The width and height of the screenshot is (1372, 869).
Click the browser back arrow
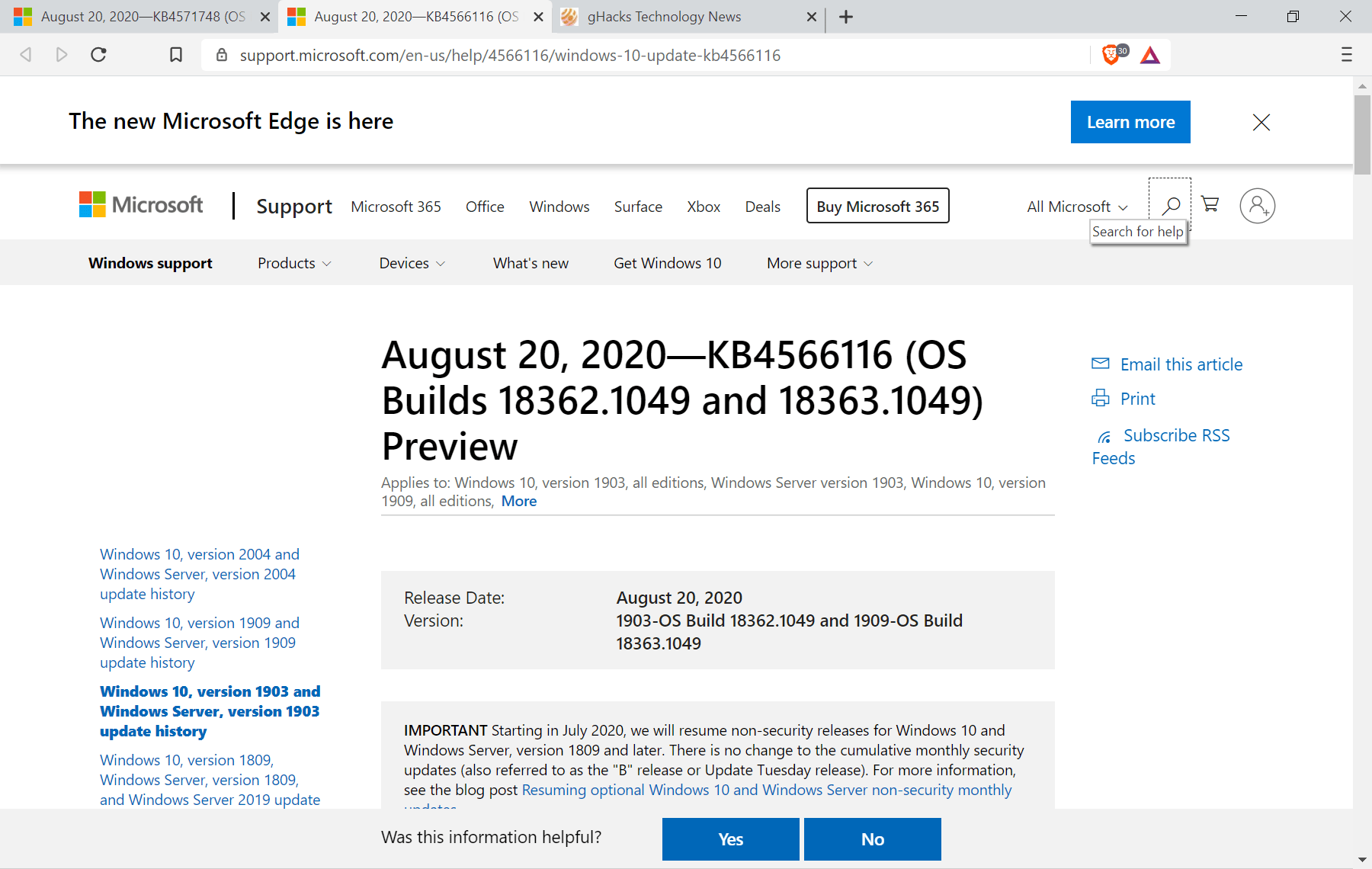[x=26, y=55]
